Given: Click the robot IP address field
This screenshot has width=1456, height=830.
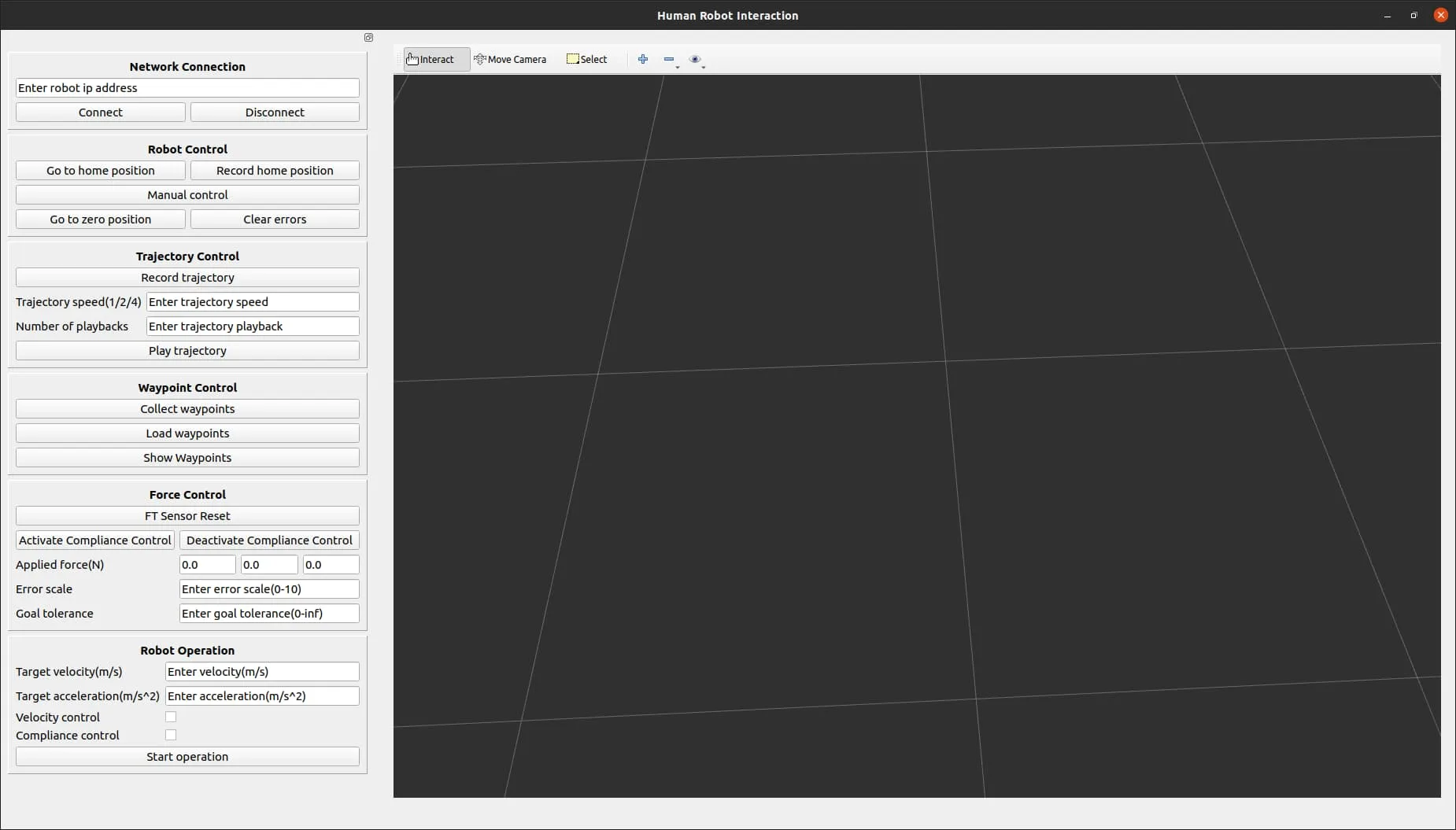Looking at the screenshot, I should 187,88.
